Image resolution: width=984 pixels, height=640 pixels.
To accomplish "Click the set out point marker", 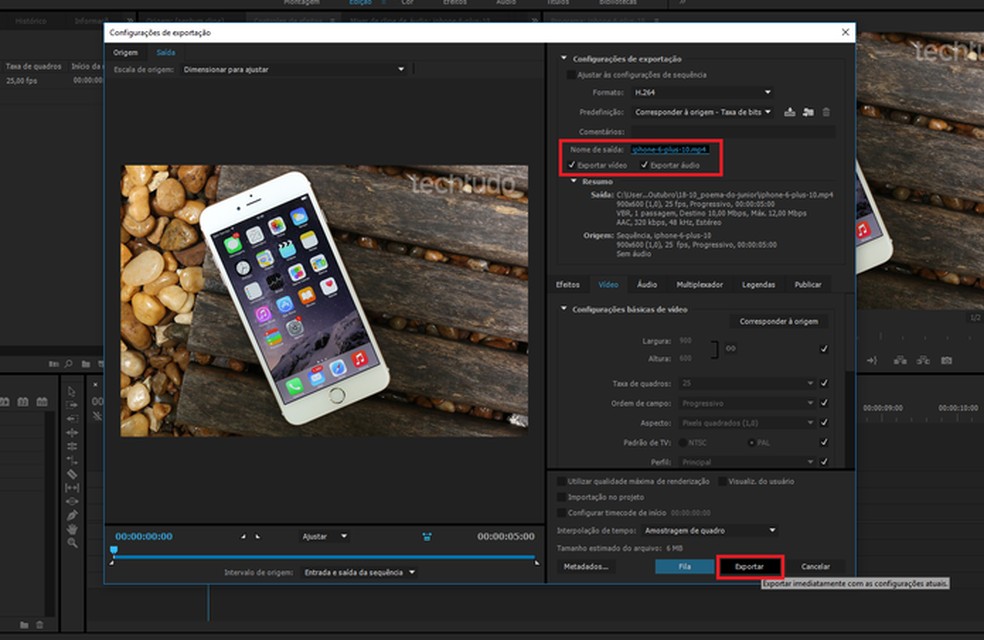I will [x=257, y=537].
